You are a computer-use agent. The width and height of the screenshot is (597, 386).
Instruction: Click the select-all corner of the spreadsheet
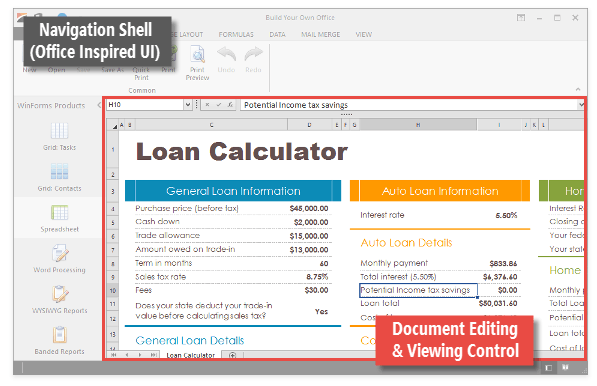click(114, 125)
